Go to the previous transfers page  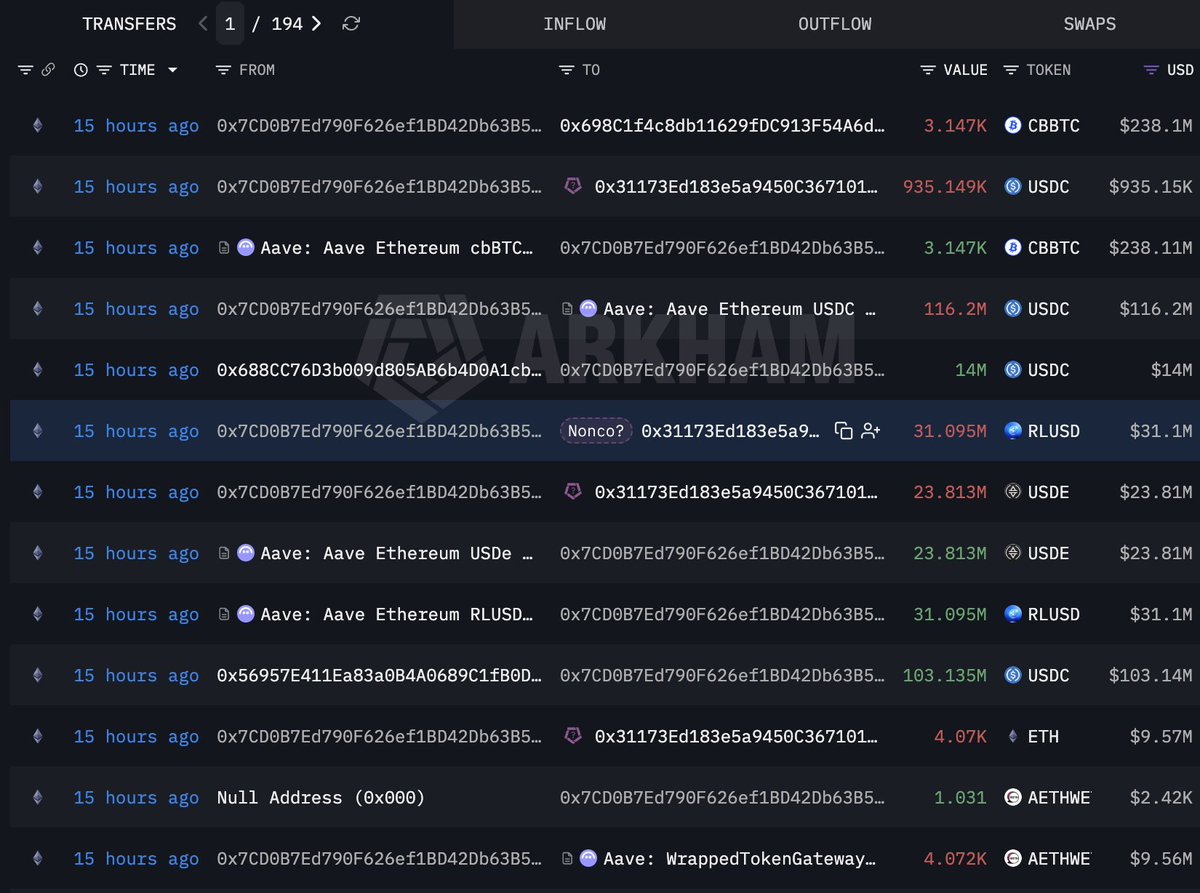[203, 23]
